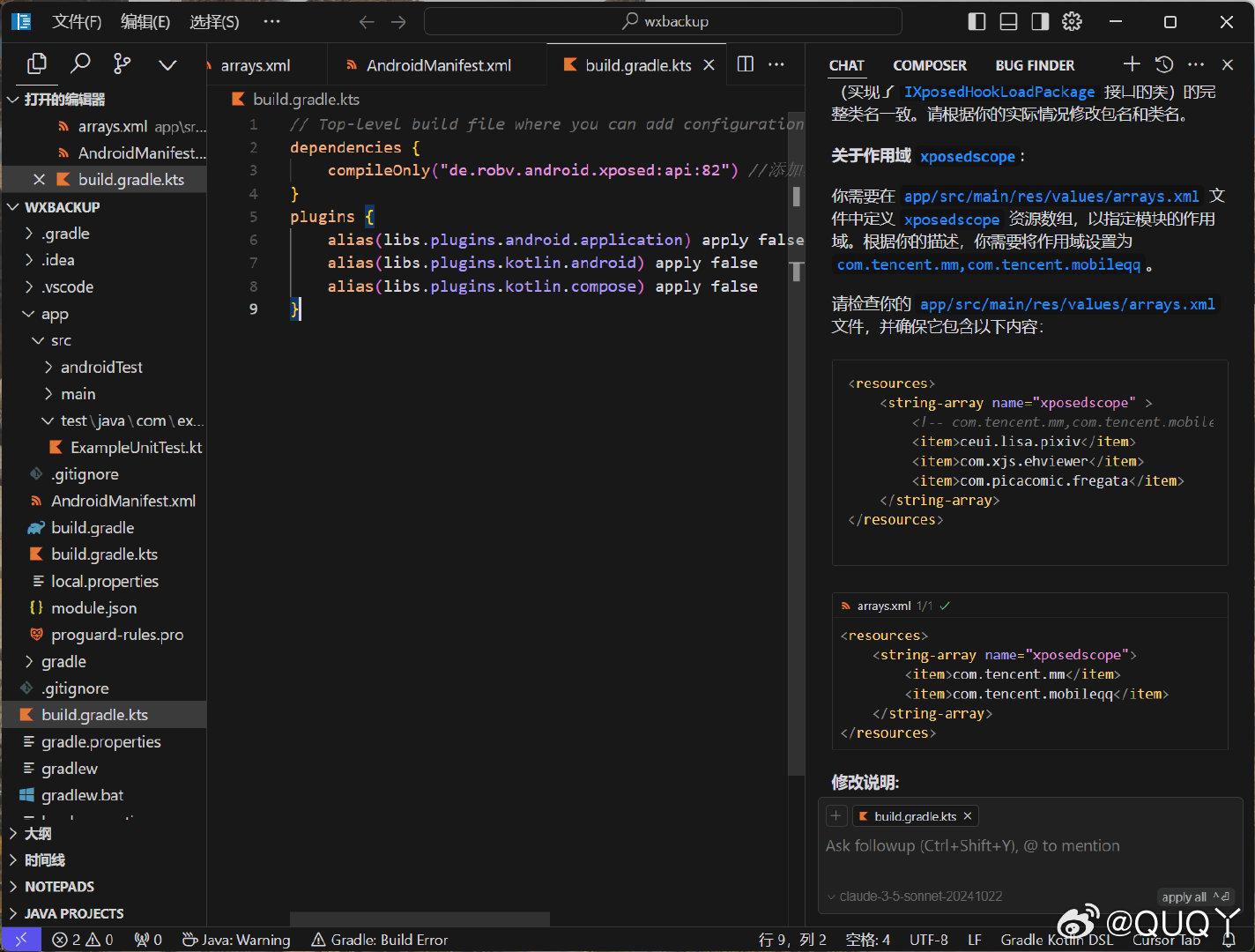1255x952 pixels.
Task: Expand the androidTest folder
Action: [104, 368]
